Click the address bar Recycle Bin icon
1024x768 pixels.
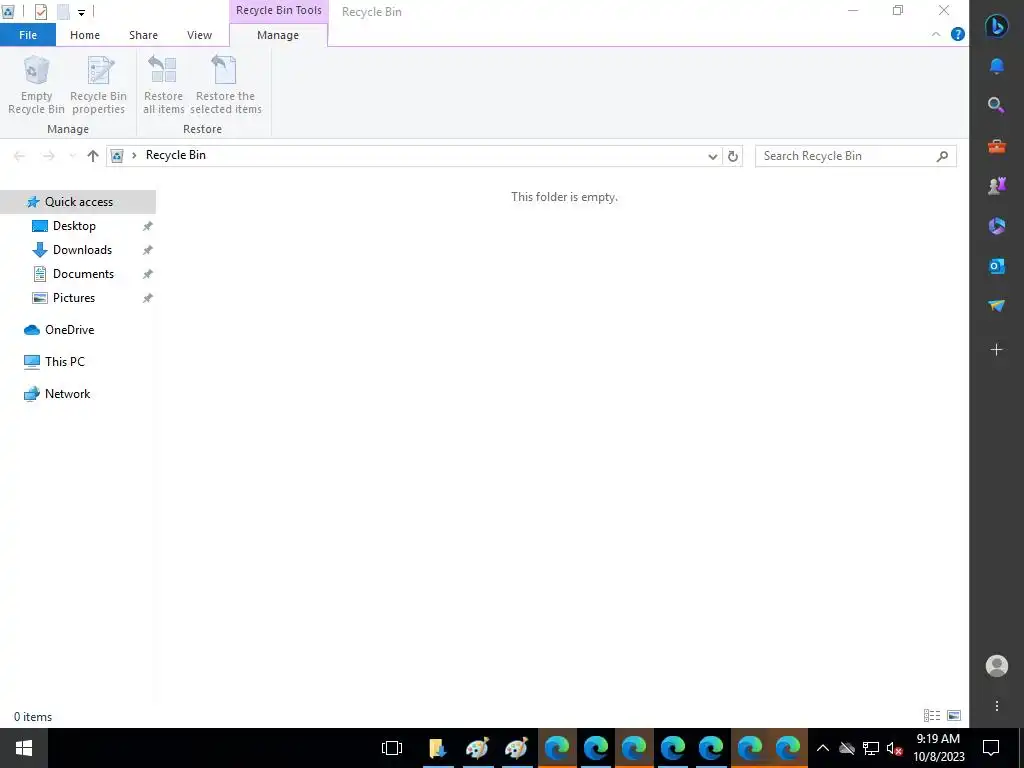[x=117, y=155]
